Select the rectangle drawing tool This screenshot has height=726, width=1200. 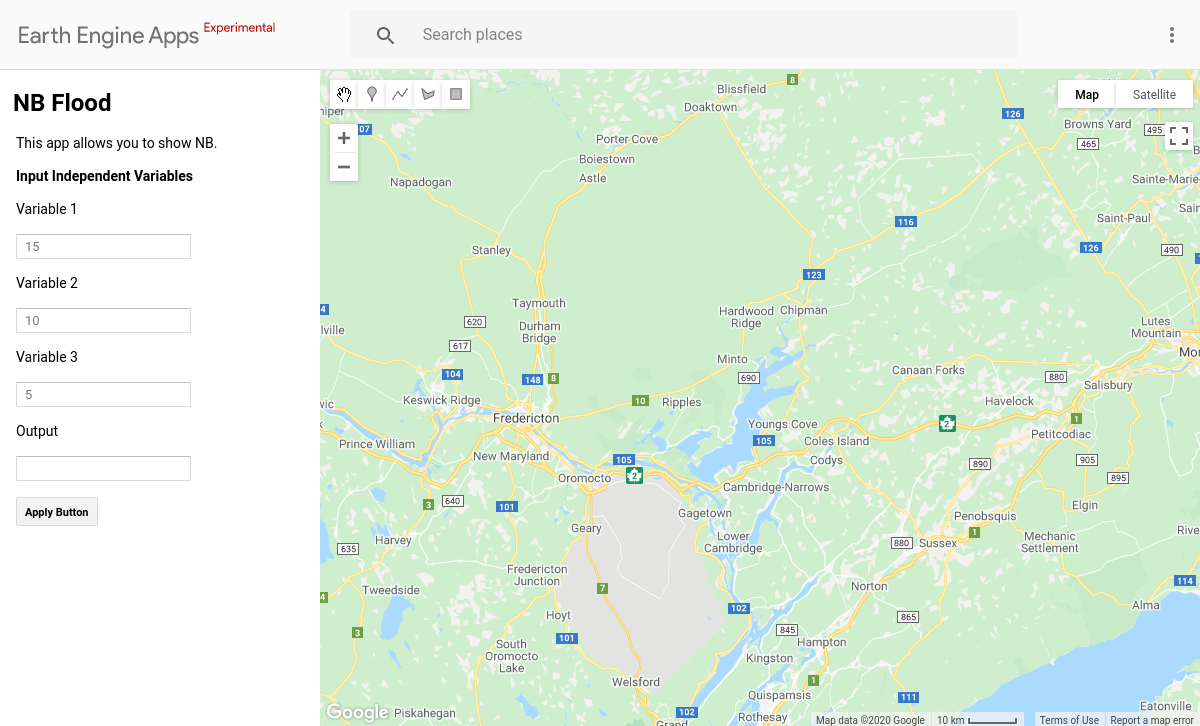[x=456, y=93]
